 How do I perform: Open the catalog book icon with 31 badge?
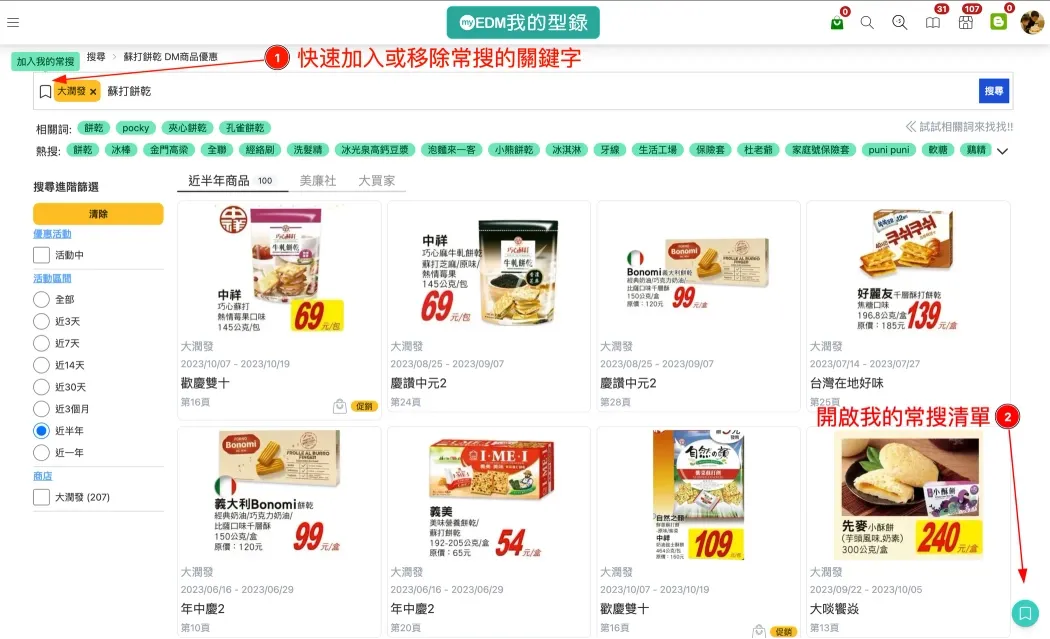[933, 23]
